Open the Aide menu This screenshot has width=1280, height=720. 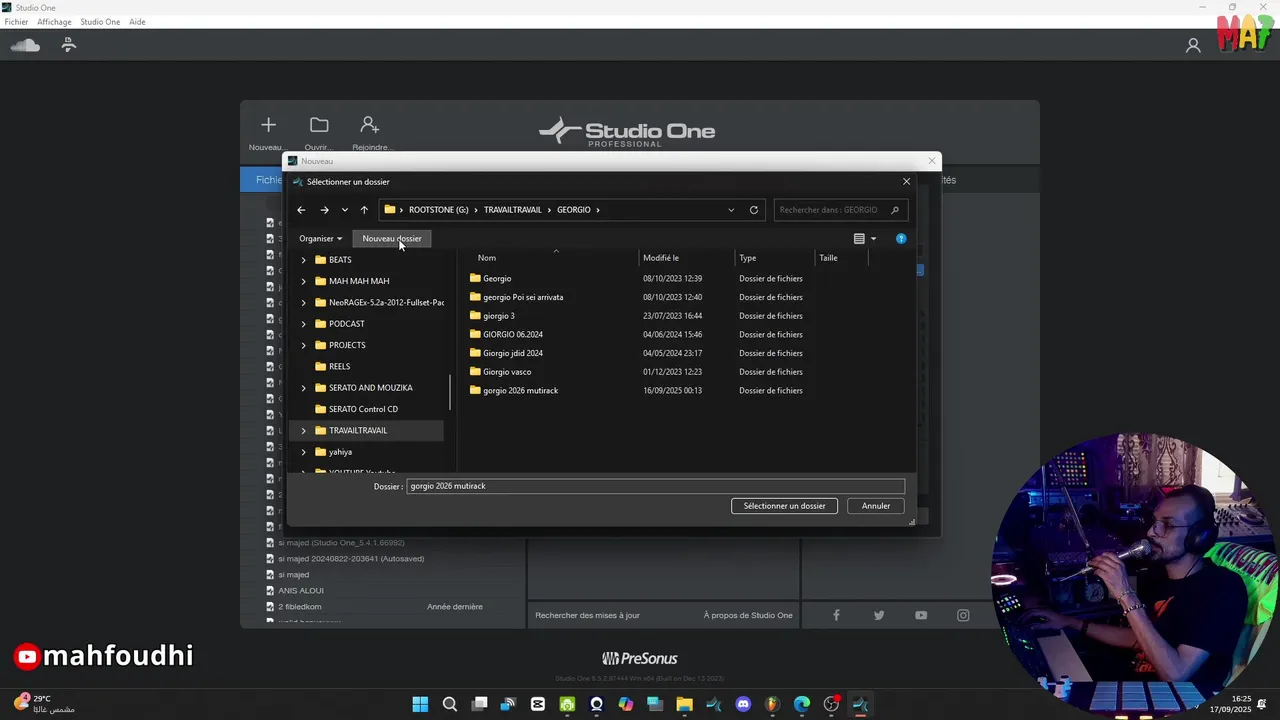tap(137, 22)
